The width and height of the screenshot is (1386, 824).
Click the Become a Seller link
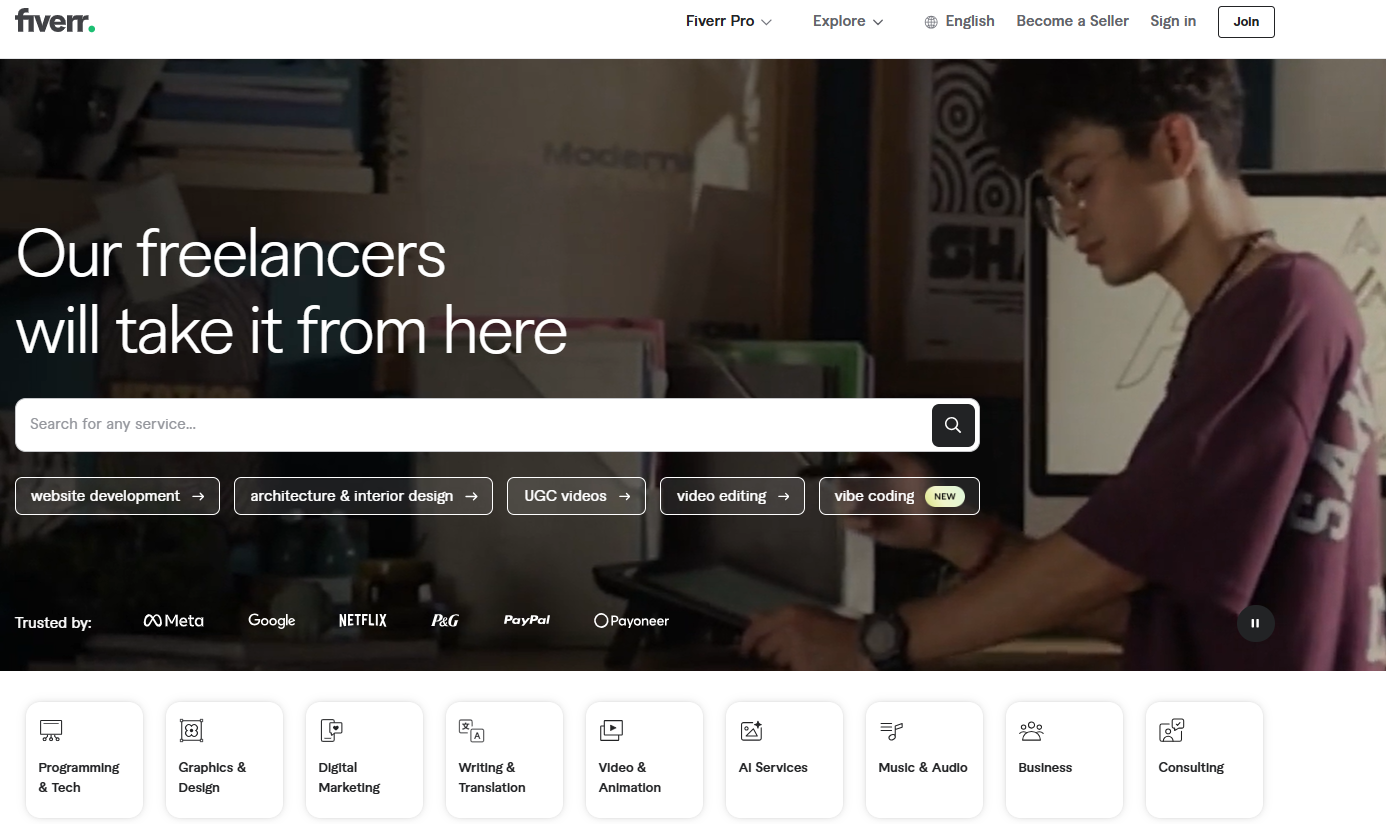[x=1072, y=21]
